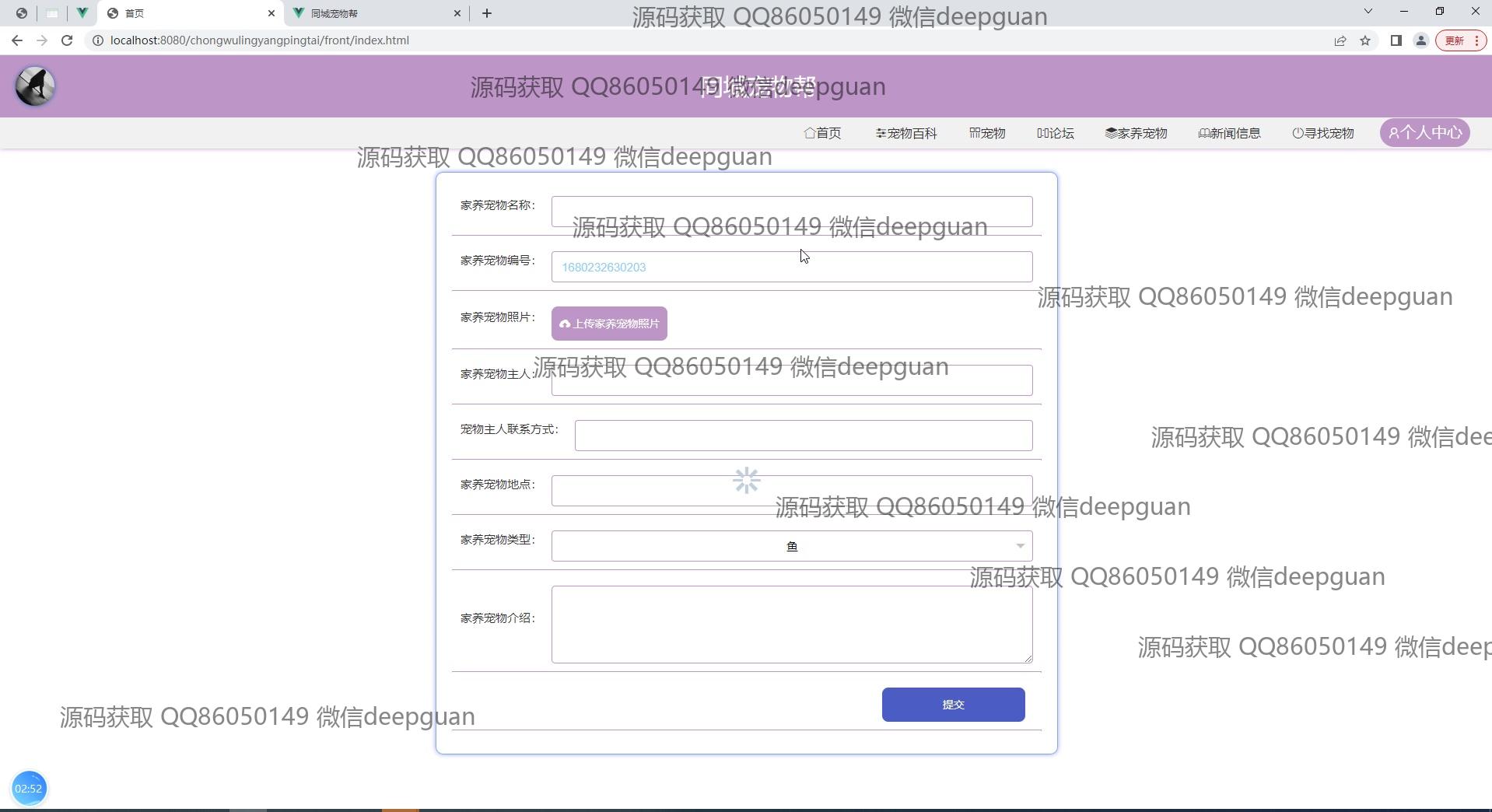Image resolution: width=1492 pixels, height=812 pixels.
Task: Go to the 论坛 navigation item
Action: coord(1055,133)
